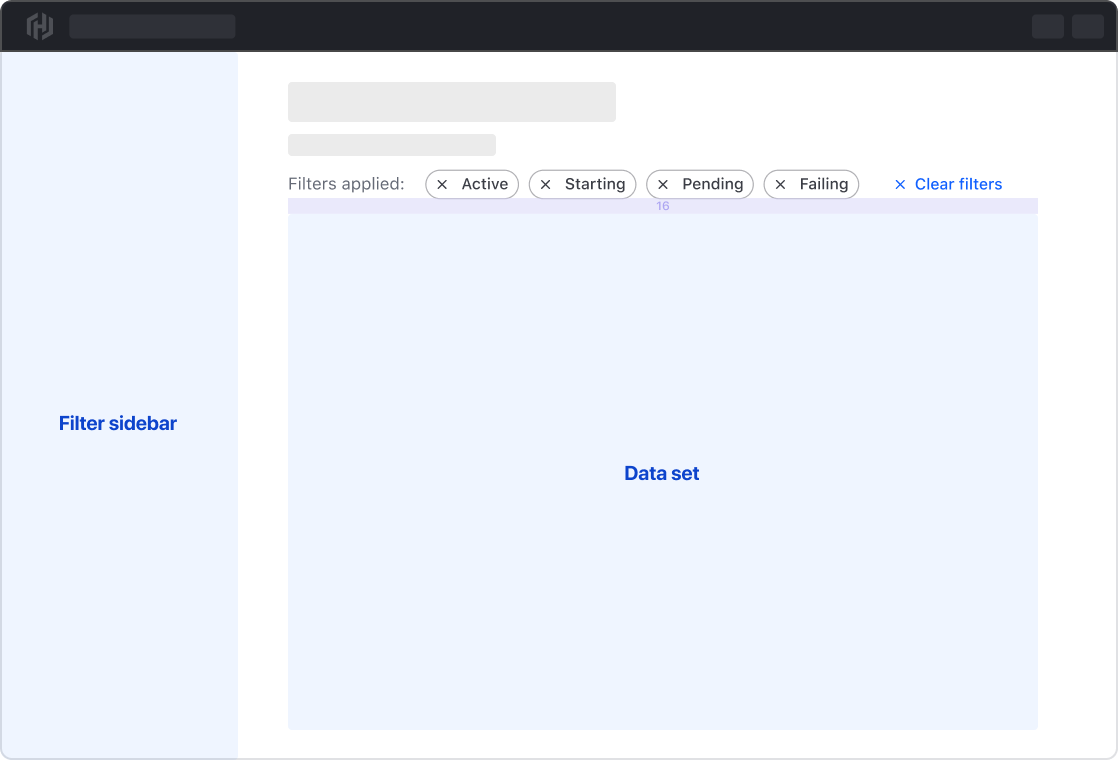
Task: Click the × icon on the Active filter chip
Action: 443,184
